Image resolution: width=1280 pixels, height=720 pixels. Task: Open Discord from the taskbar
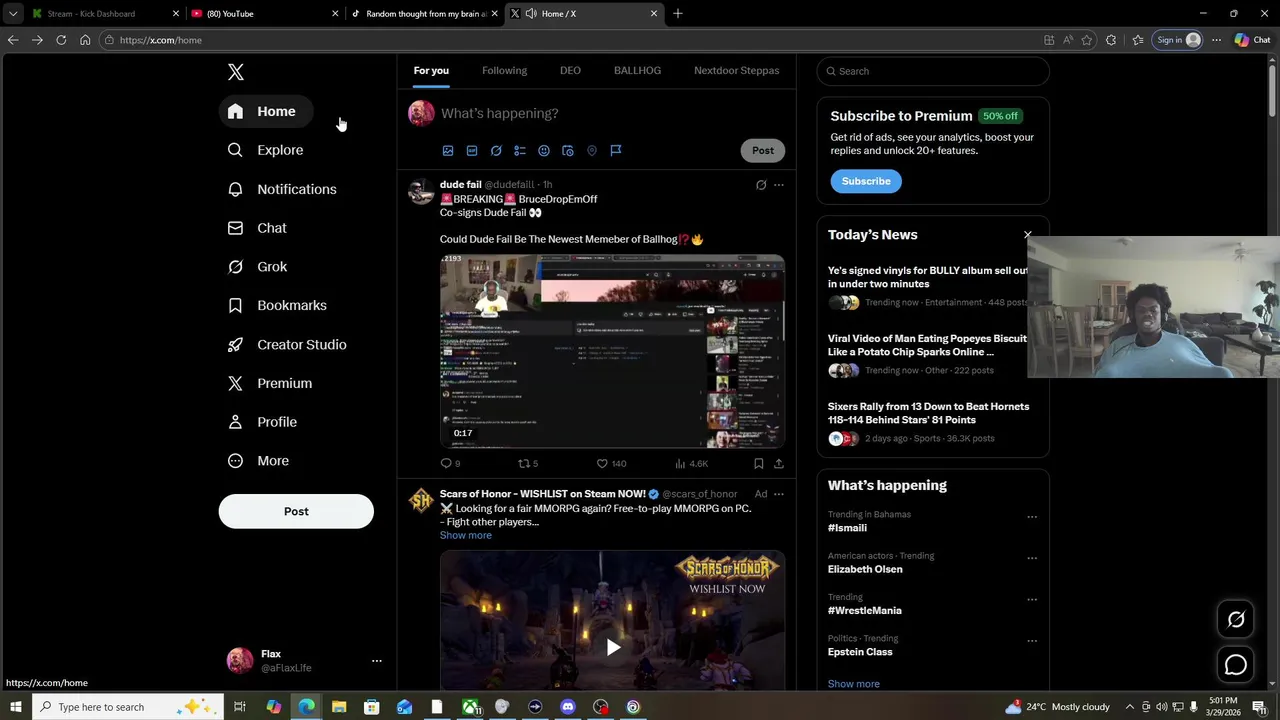coord(568,707)
